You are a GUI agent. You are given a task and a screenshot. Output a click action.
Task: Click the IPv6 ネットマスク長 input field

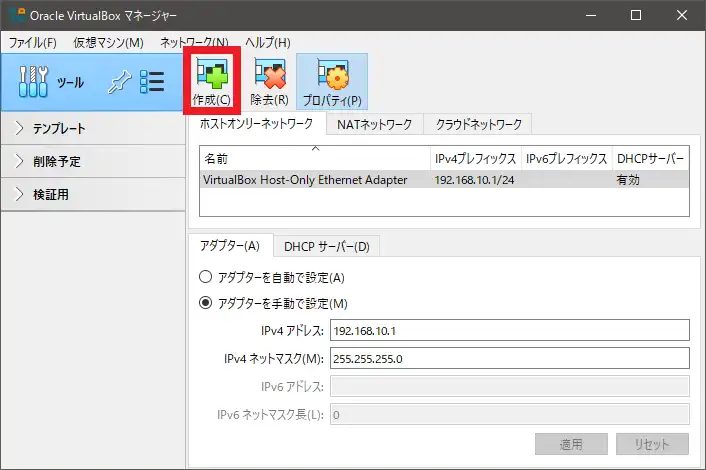pos(510,414)
